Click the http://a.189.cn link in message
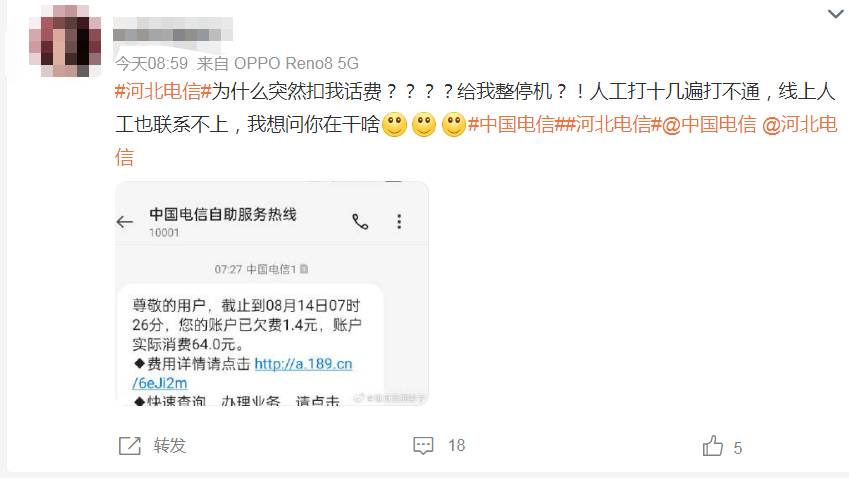Viewport: 849px width, 478px height. click(x=303, y=364)
